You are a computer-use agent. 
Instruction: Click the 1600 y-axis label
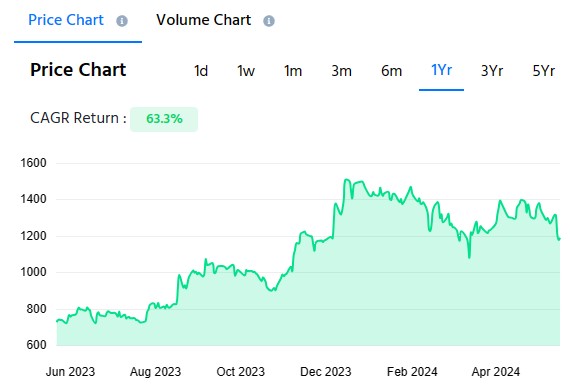pos(33,163)
